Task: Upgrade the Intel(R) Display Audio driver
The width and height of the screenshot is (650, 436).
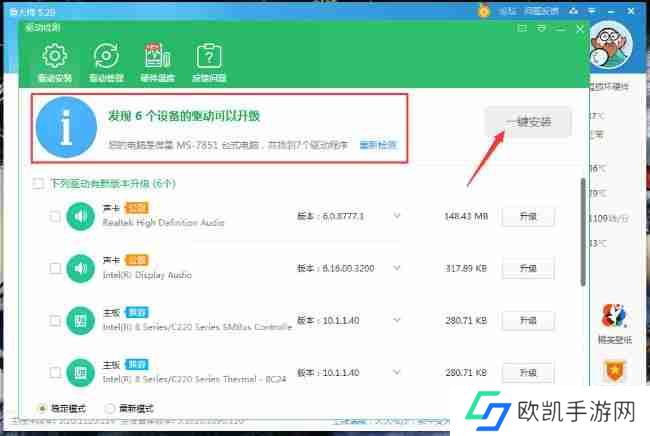Action: pyautogui.click(x=528, y=269)
